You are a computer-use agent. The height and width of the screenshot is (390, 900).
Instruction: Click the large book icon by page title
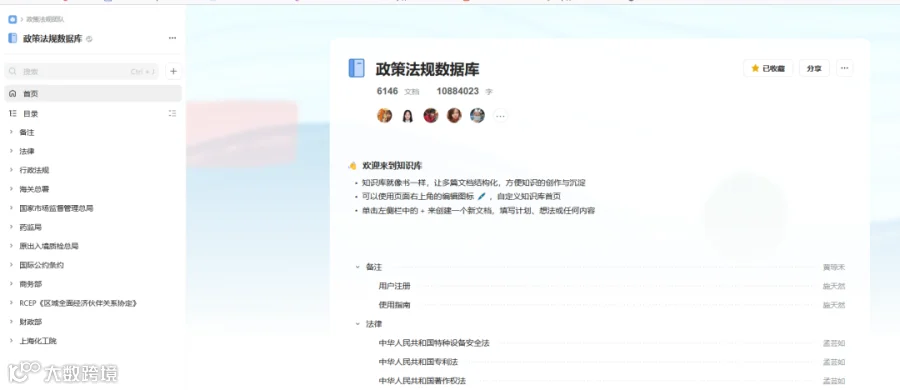click(356, 68)
